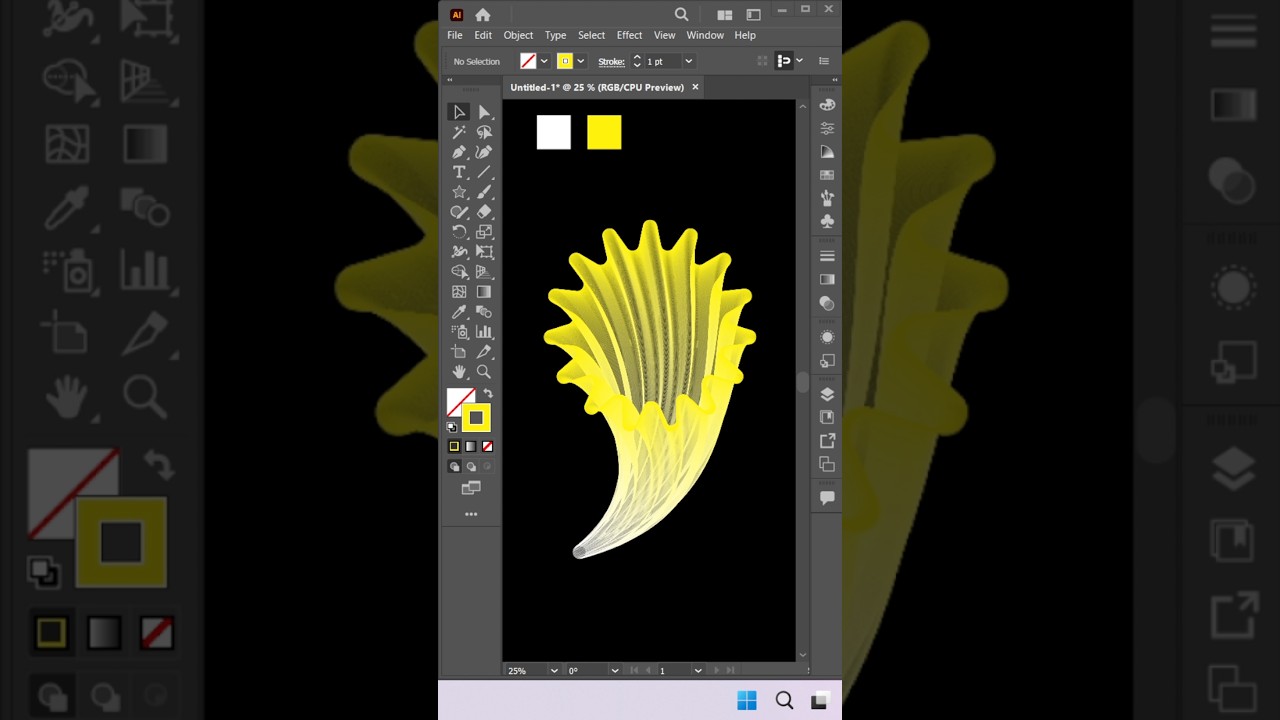Activate the Zoom magnifier tool
This screenshot has width=1280, height=720.
484,372
